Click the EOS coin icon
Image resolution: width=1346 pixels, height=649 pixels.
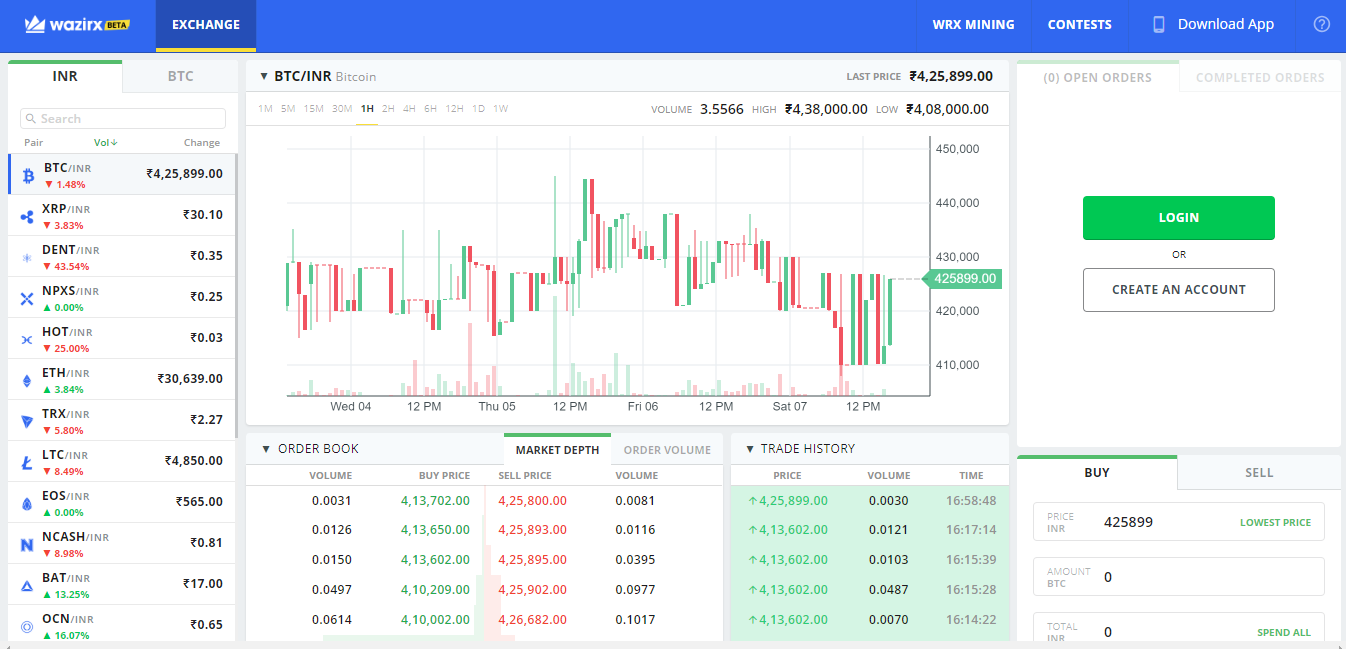28,504
